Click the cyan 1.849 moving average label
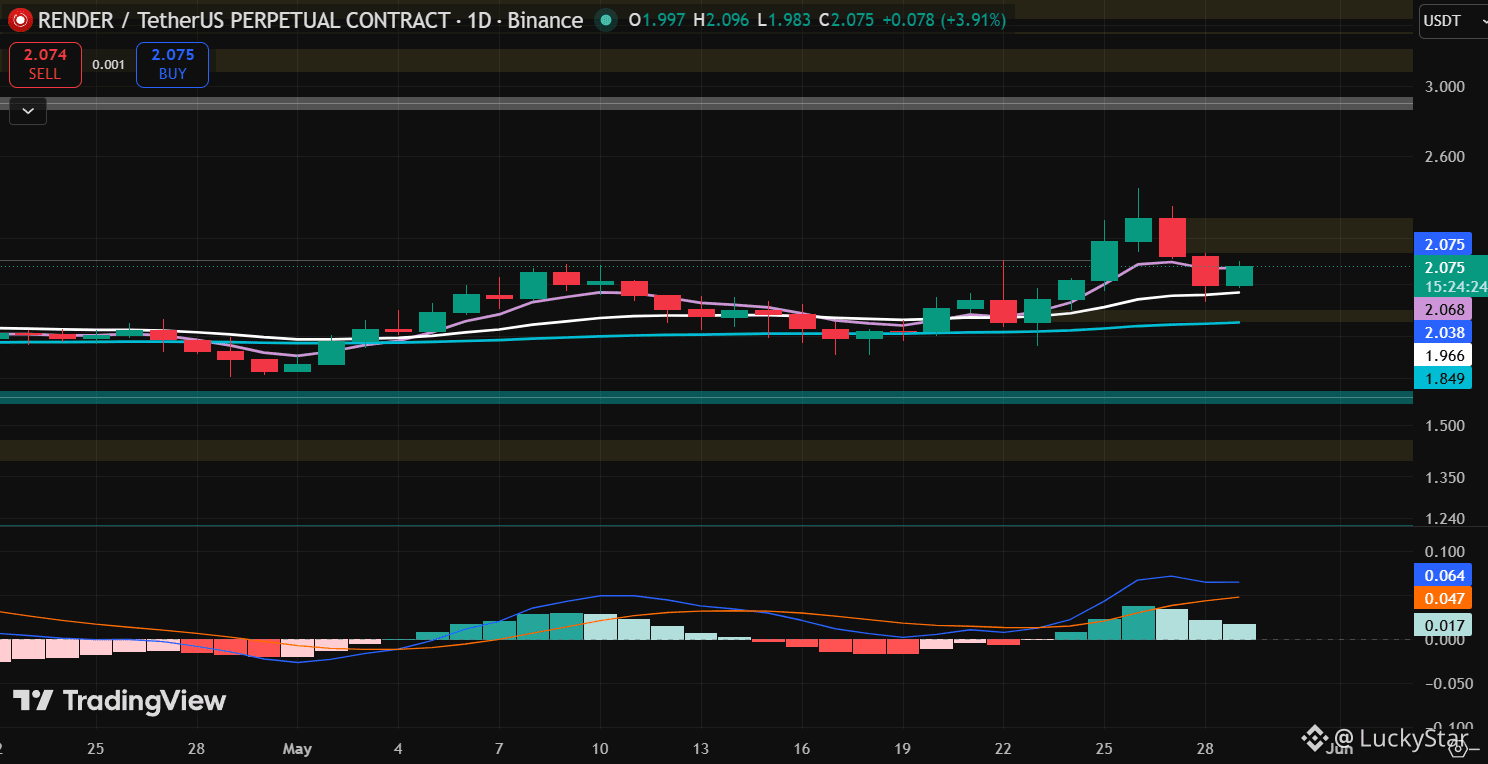Screen dimensions: 1488x764 tap(1444, 378)
